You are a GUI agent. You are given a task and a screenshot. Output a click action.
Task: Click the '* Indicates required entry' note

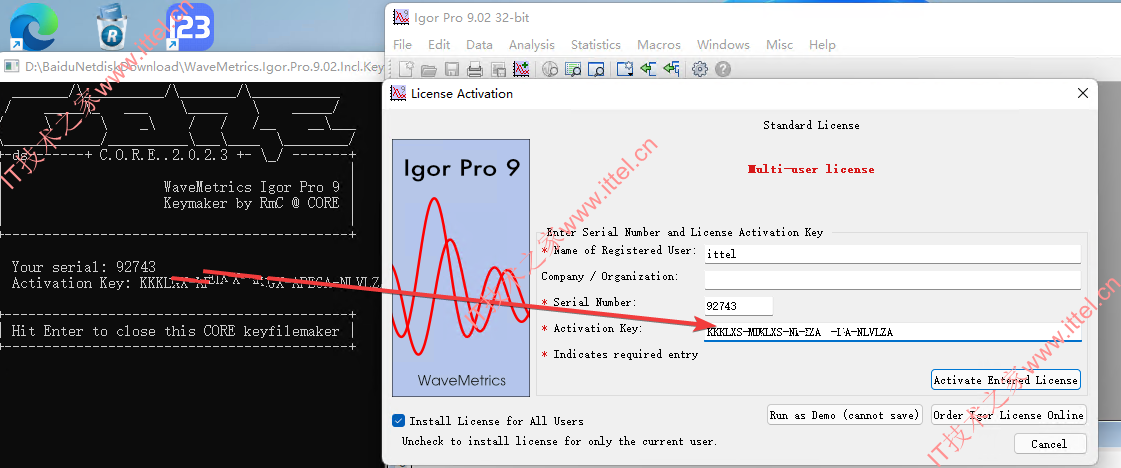620,354
